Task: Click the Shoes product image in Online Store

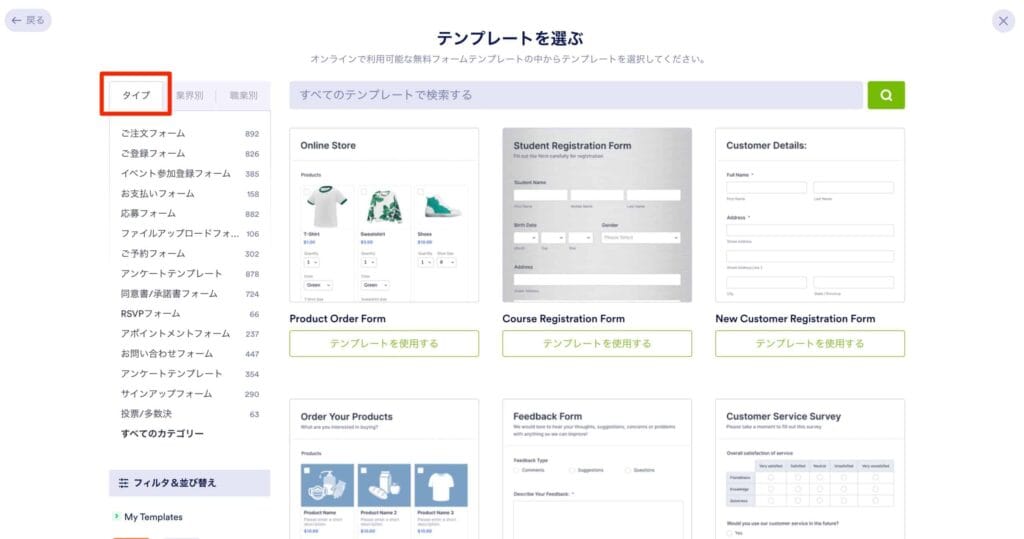Action: (441, 208)
